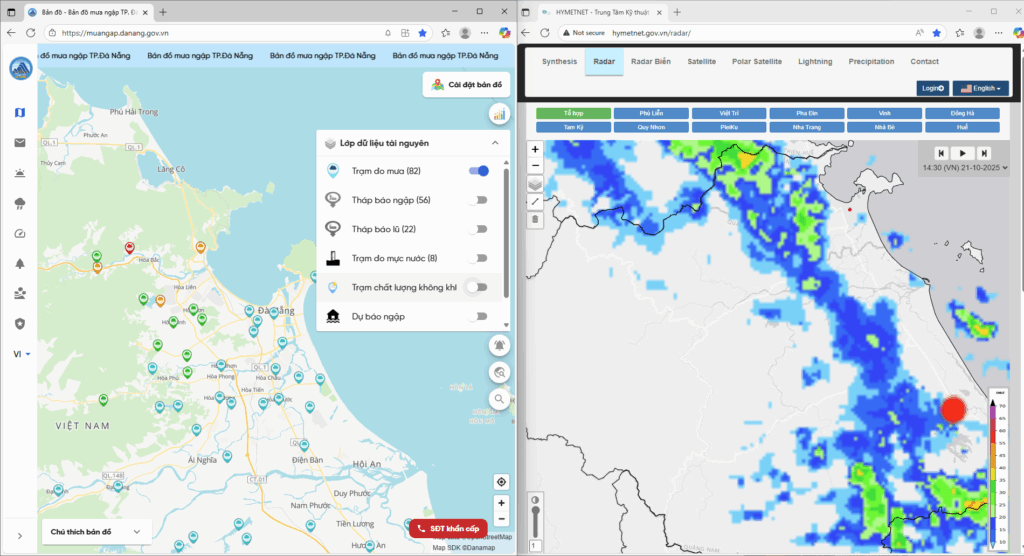The image size is (1024, 556).
Task: Locate my position on the flood map
Action: (x=501, y=482)
